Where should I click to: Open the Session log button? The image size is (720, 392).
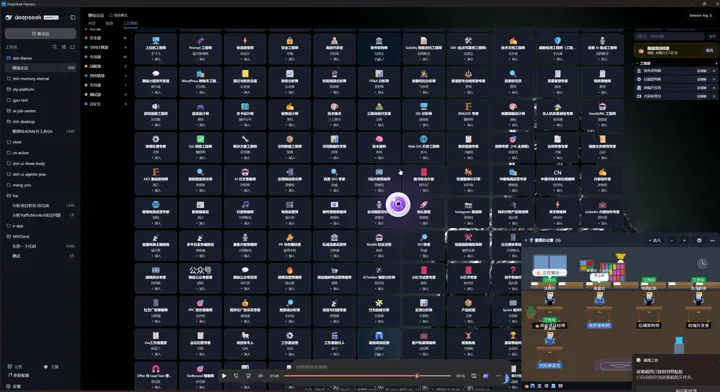point(701,15)
